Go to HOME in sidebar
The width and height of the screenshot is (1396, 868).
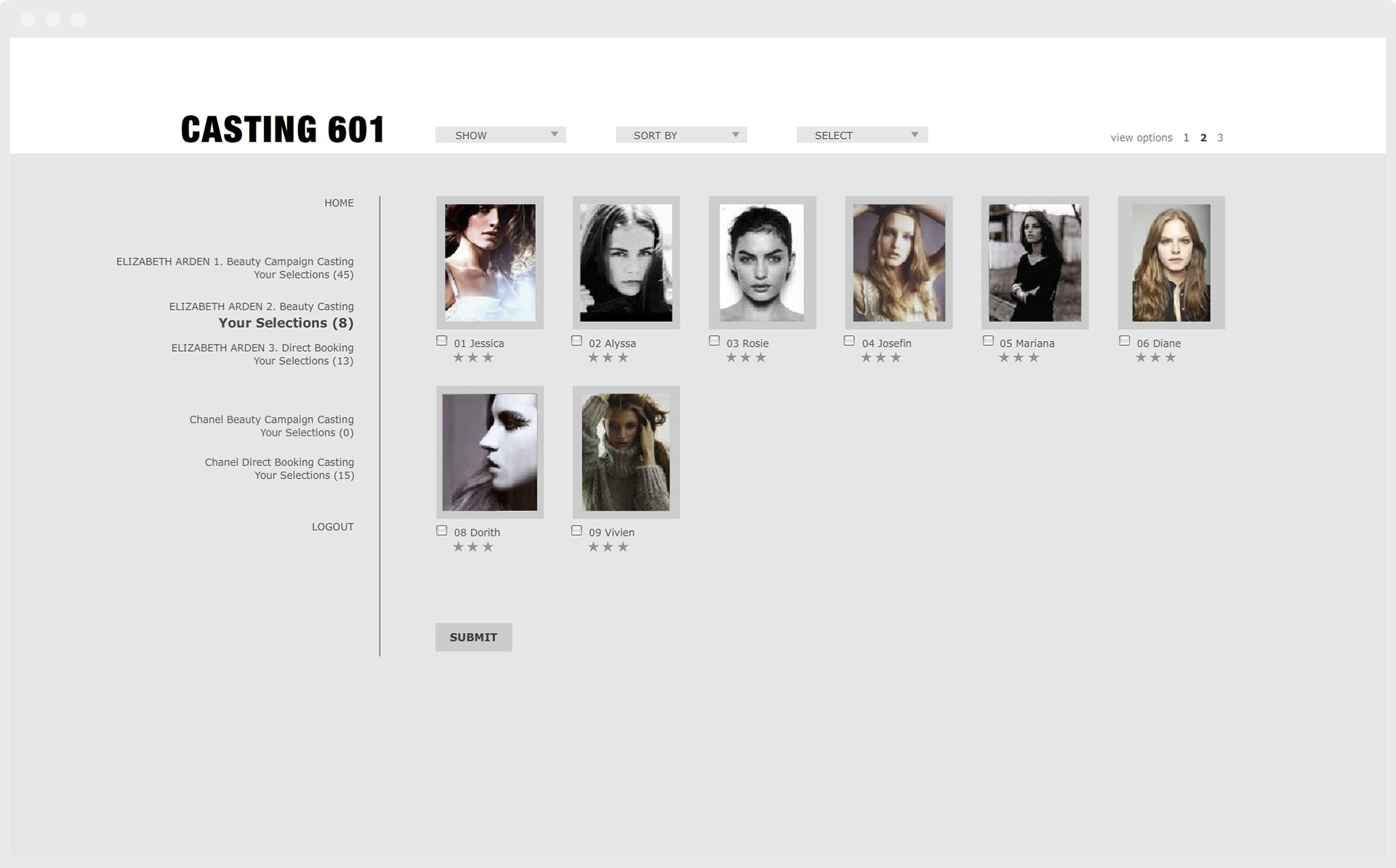[x=339, y=203]
